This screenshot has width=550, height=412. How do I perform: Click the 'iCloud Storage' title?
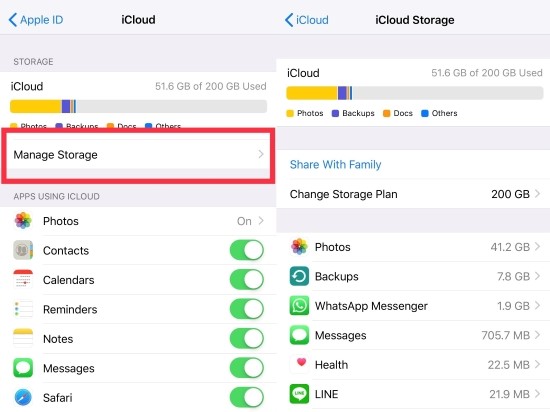pos(415,20)
